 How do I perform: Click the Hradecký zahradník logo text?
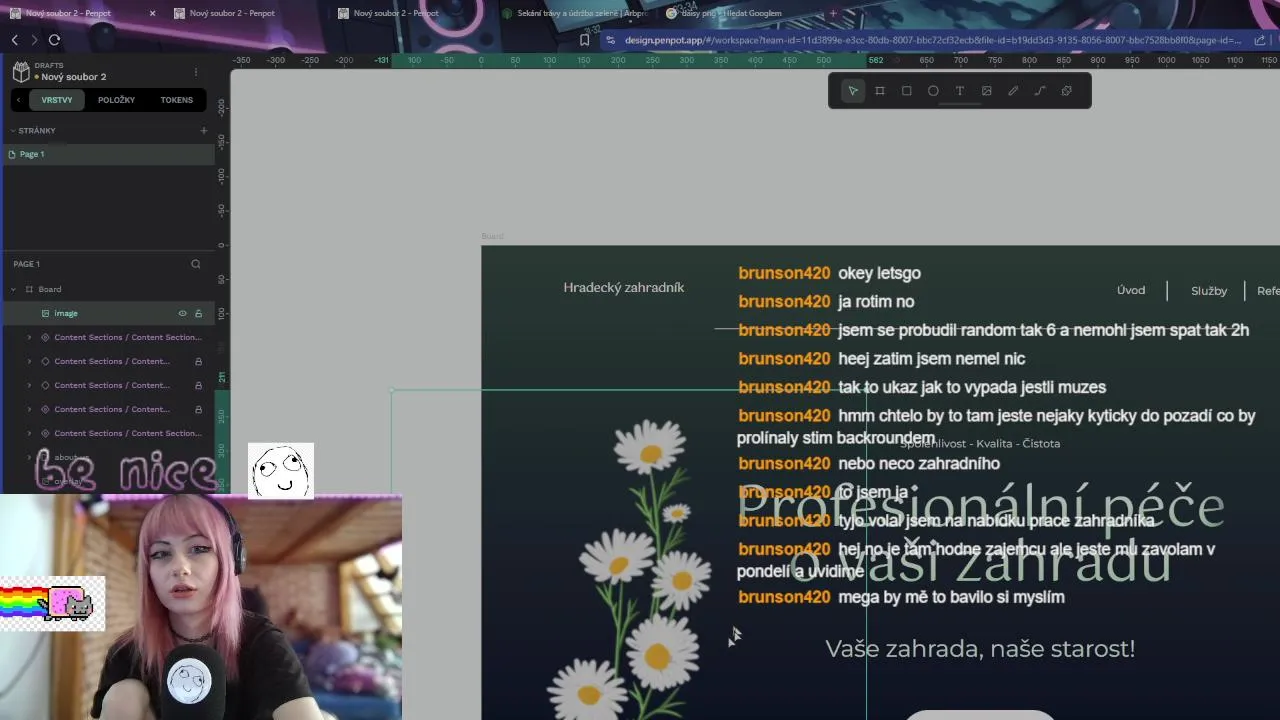coord(623,287)
